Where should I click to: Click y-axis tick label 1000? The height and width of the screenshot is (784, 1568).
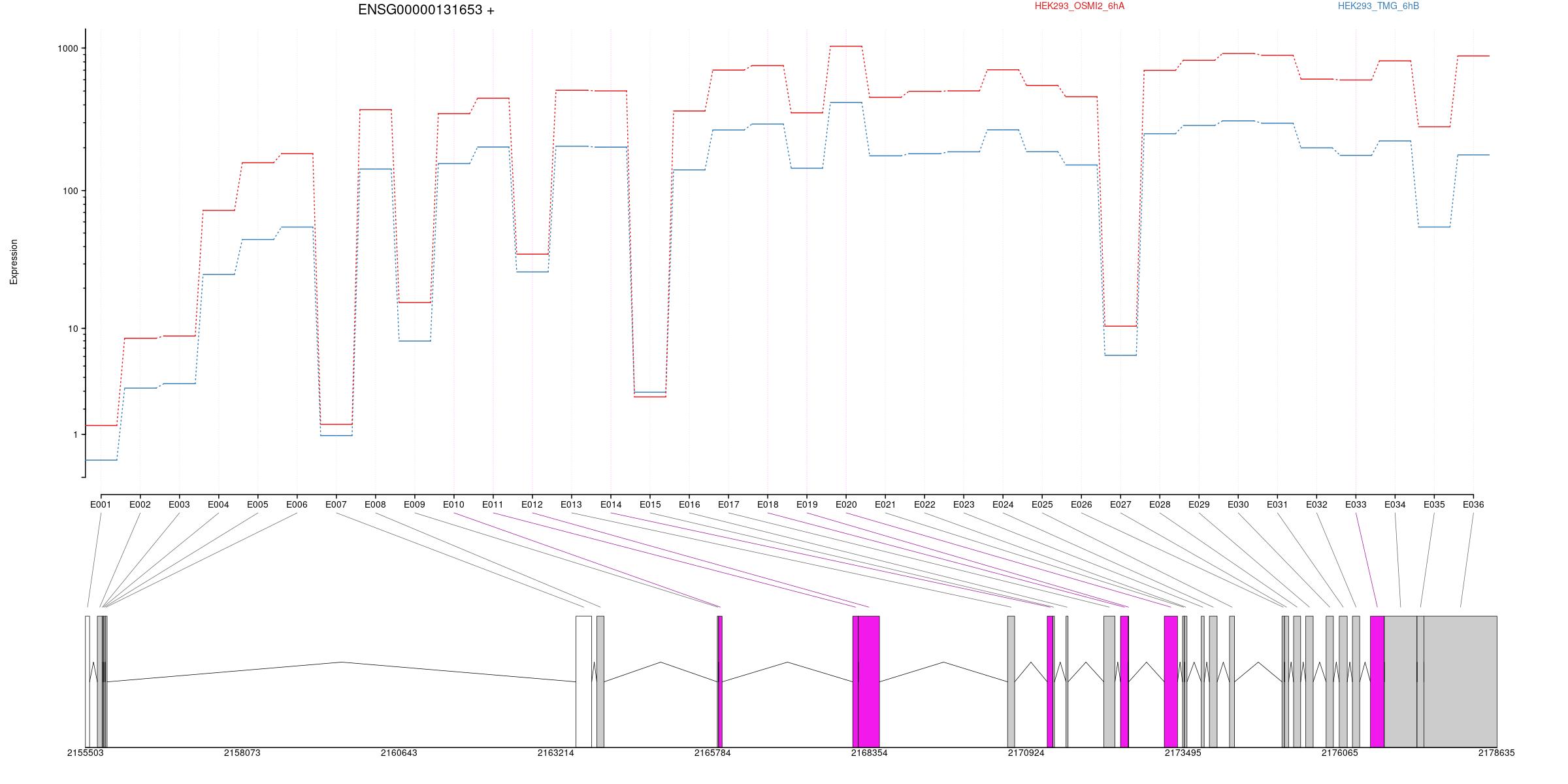(68, 48)
